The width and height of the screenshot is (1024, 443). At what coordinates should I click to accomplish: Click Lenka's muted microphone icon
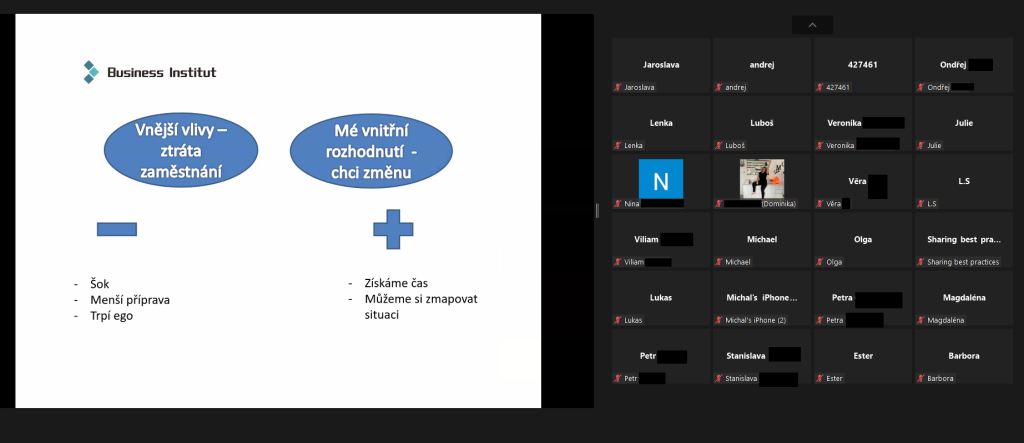[x=617, y=146]
